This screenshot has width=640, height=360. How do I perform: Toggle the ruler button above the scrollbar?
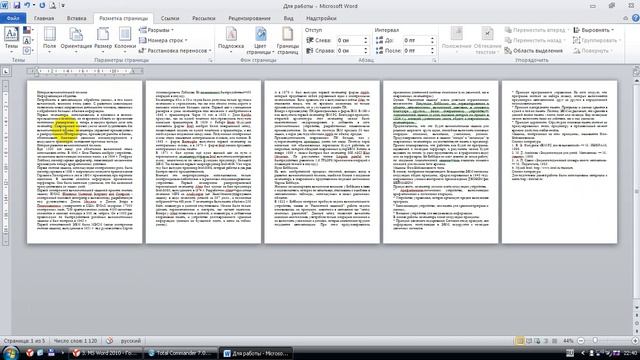click(x=636, y=71)
